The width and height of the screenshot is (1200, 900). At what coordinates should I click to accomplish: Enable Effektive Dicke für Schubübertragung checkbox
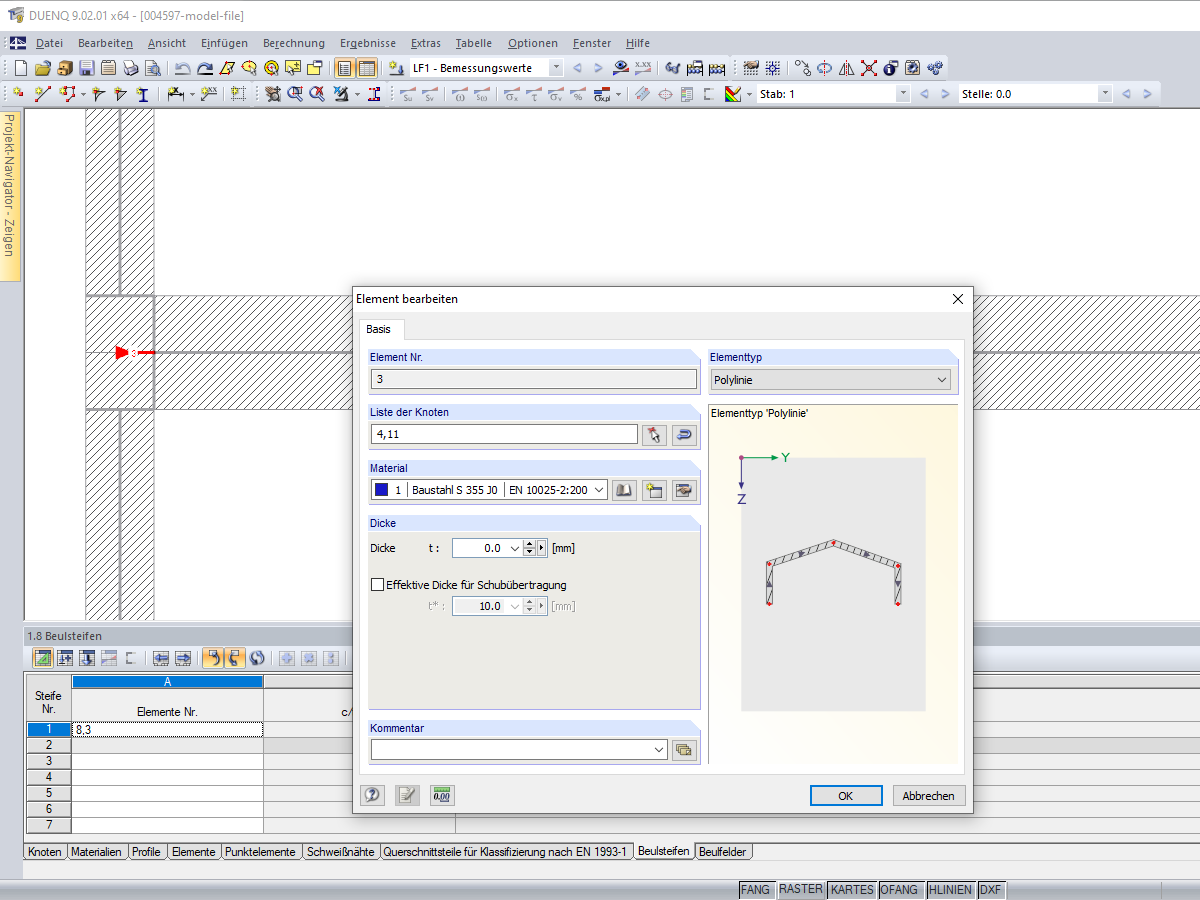[x=377, y=585]
